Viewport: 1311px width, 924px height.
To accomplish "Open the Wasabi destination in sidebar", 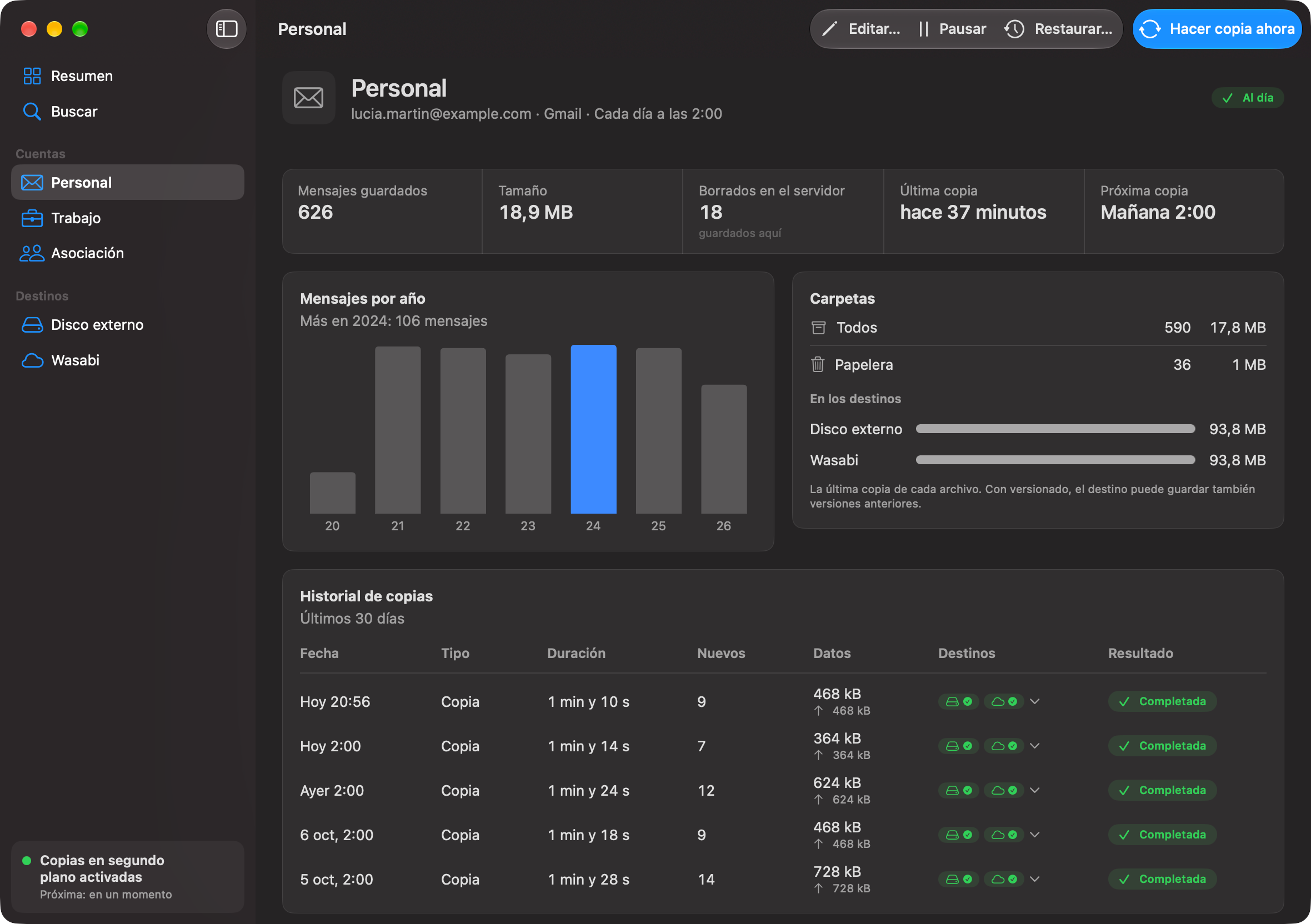I will pos(127,360).
